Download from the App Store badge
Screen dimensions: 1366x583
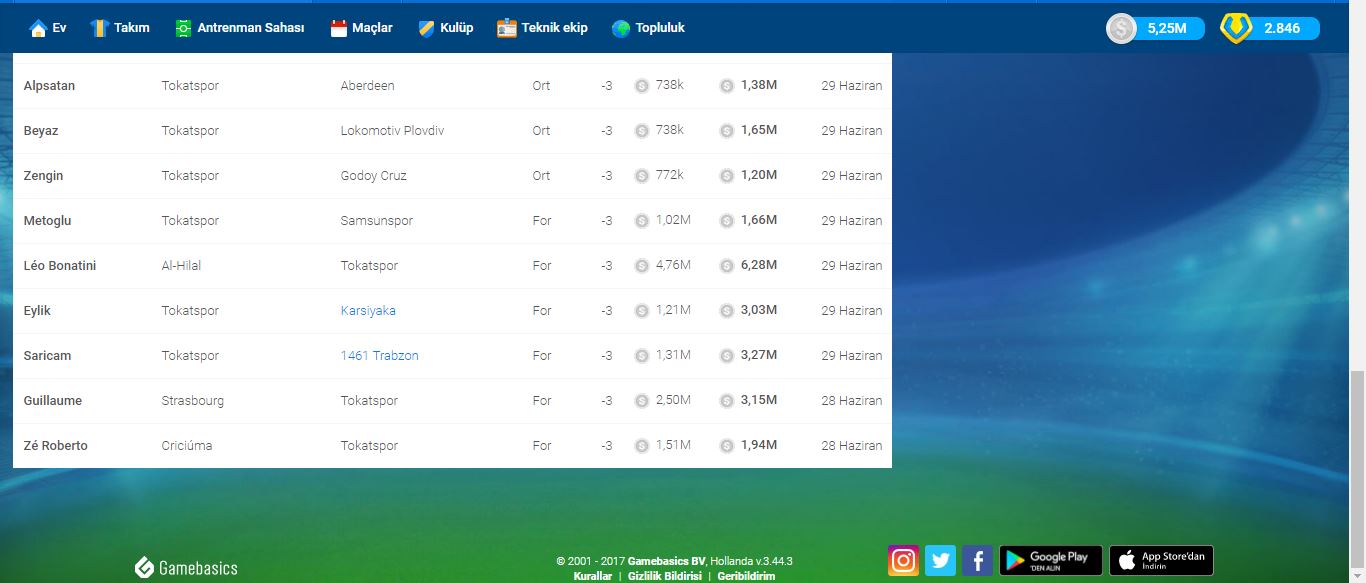[x=1162, y=560]
